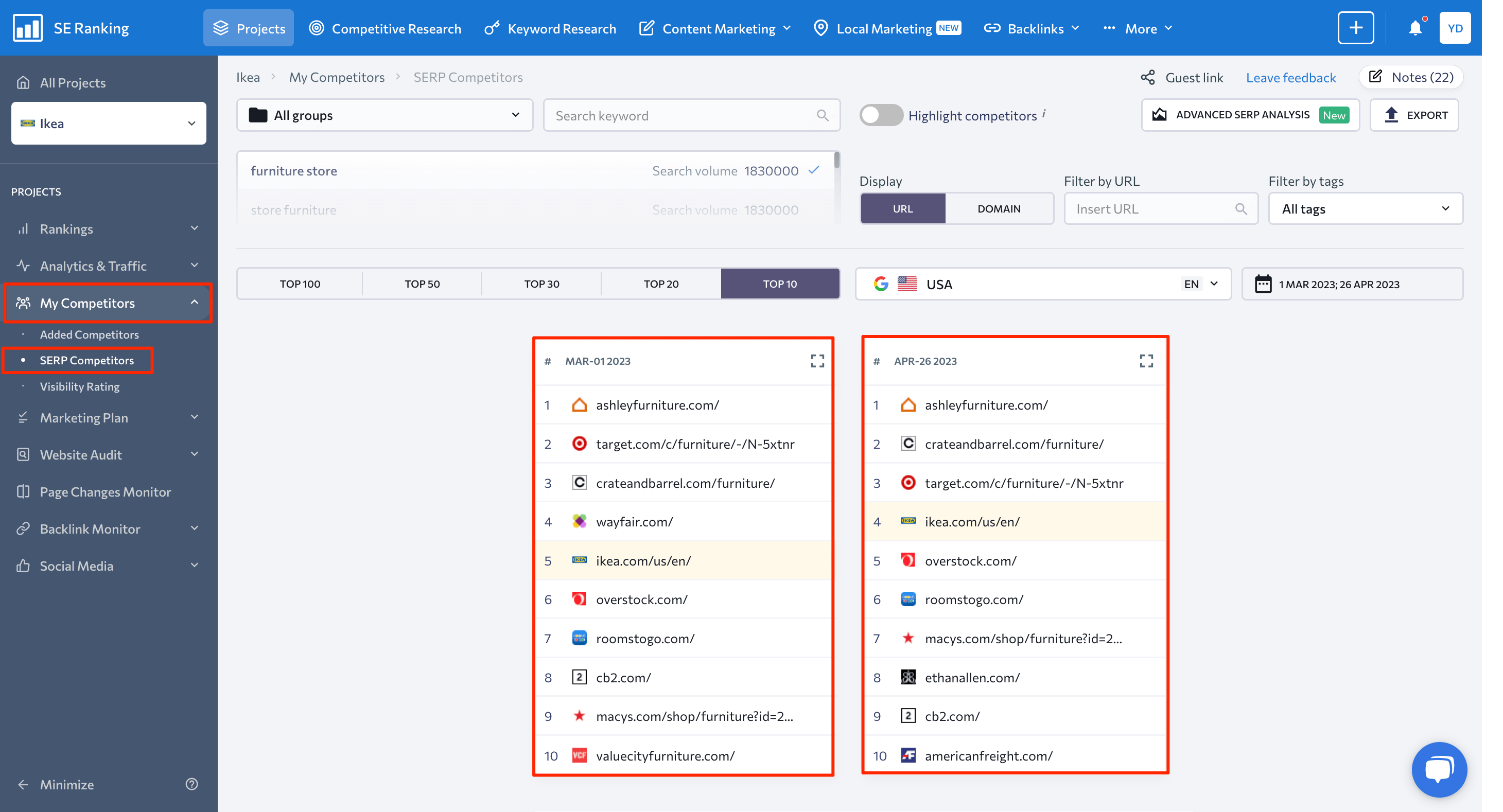1503x812 pixels.
Task: Switch to the TOP 100 tab
Action: pyautogui.click(x=300, y=284)
